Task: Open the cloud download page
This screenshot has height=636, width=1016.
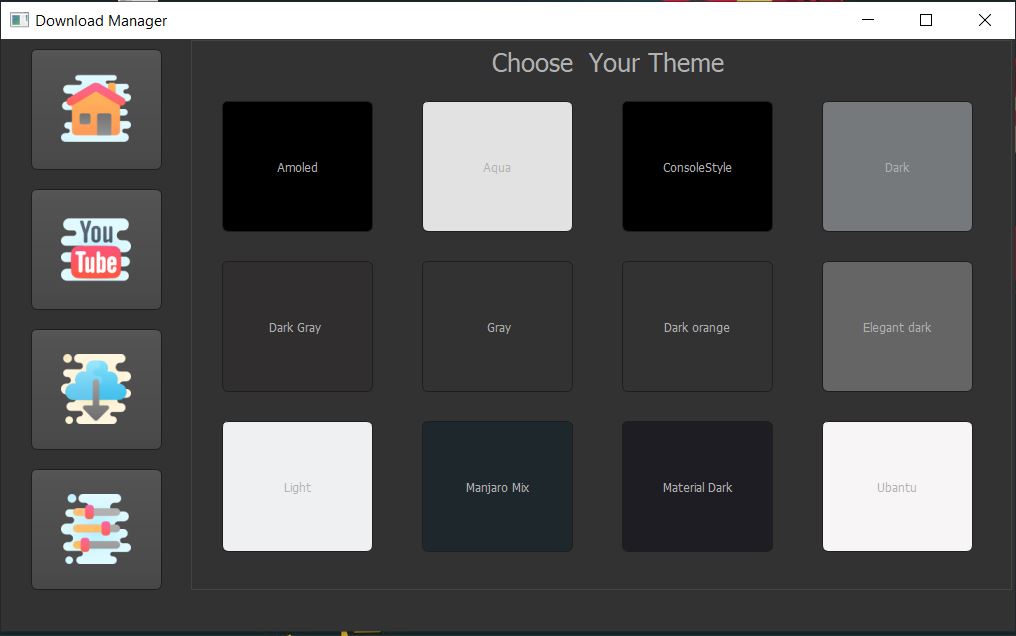Action: 97,389
